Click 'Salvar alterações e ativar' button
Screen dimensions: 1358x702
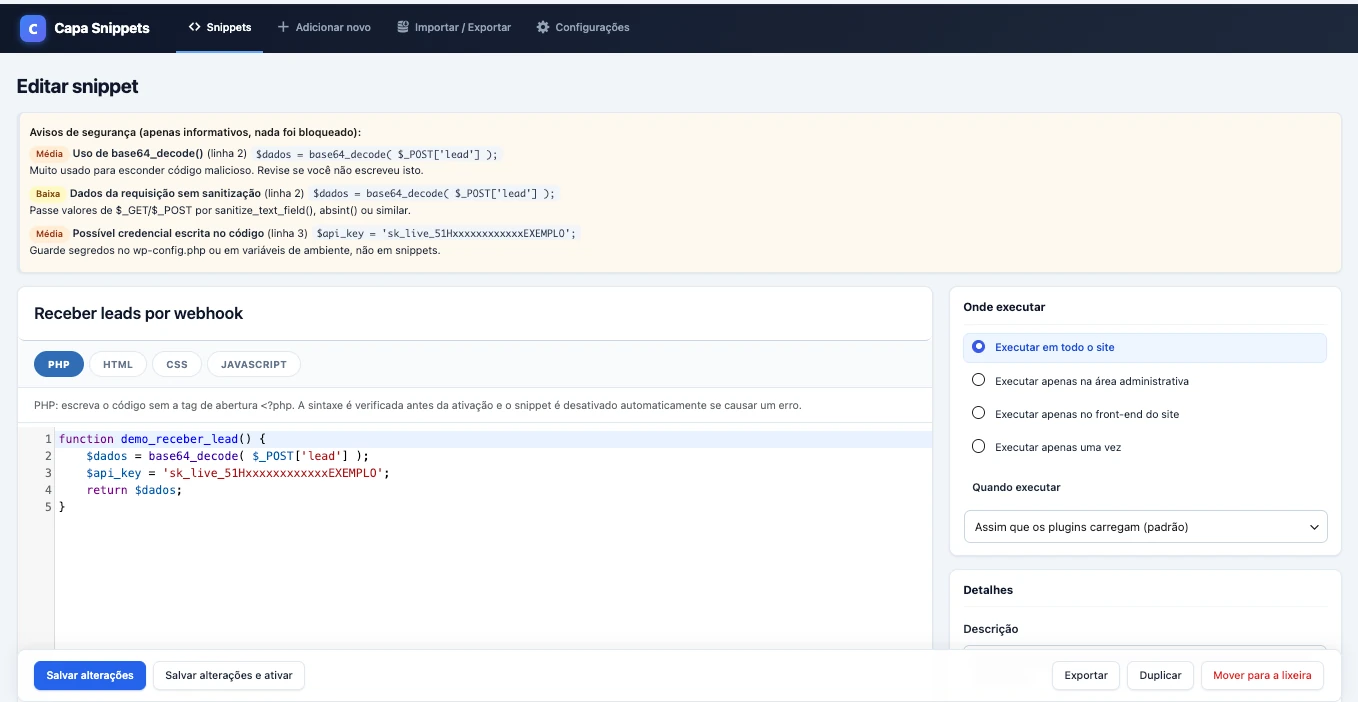(x=229, y=675)
